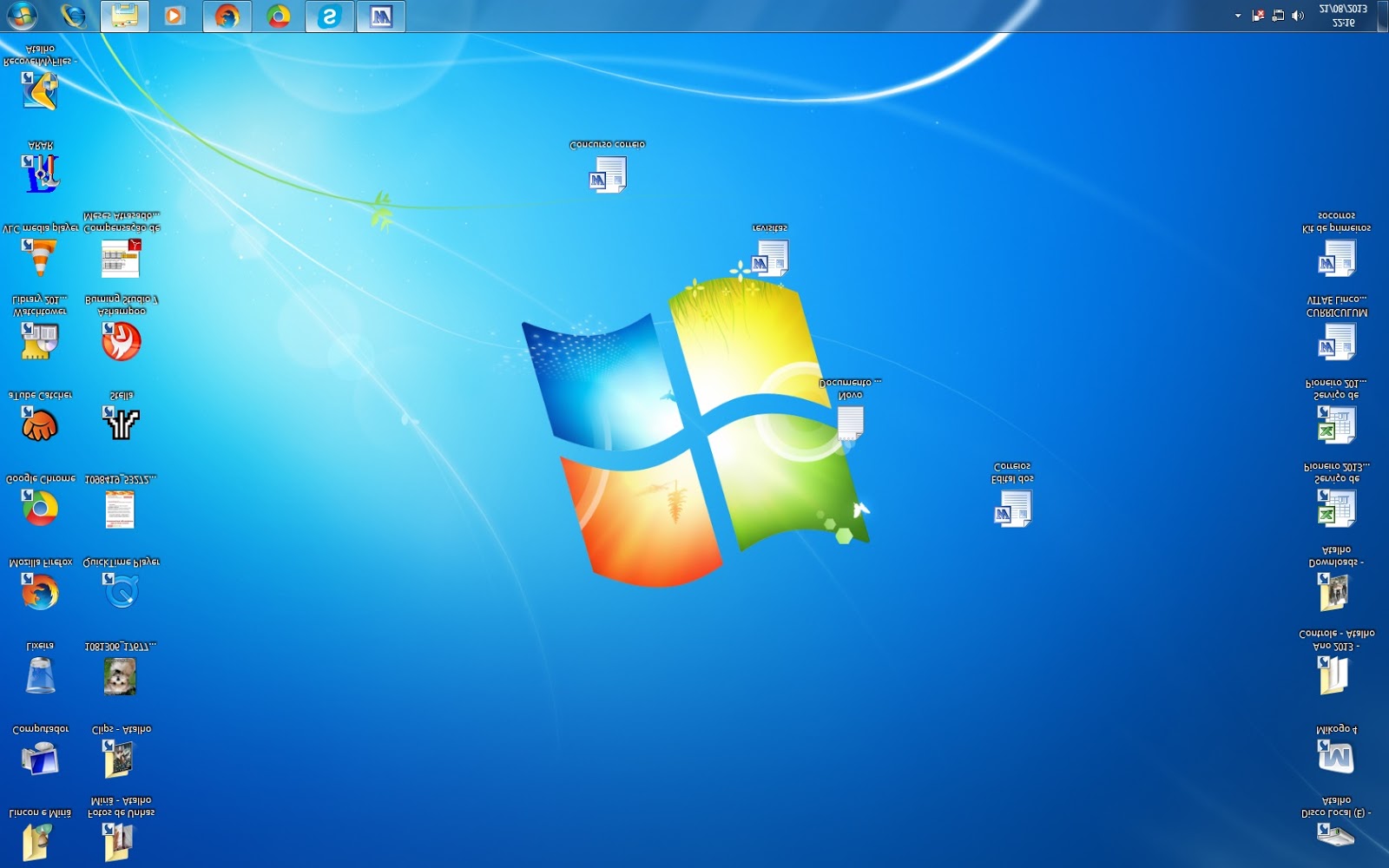Screen dimensions: 1389x868
Task: Click the Windows Start button
Action: point(22,16)
